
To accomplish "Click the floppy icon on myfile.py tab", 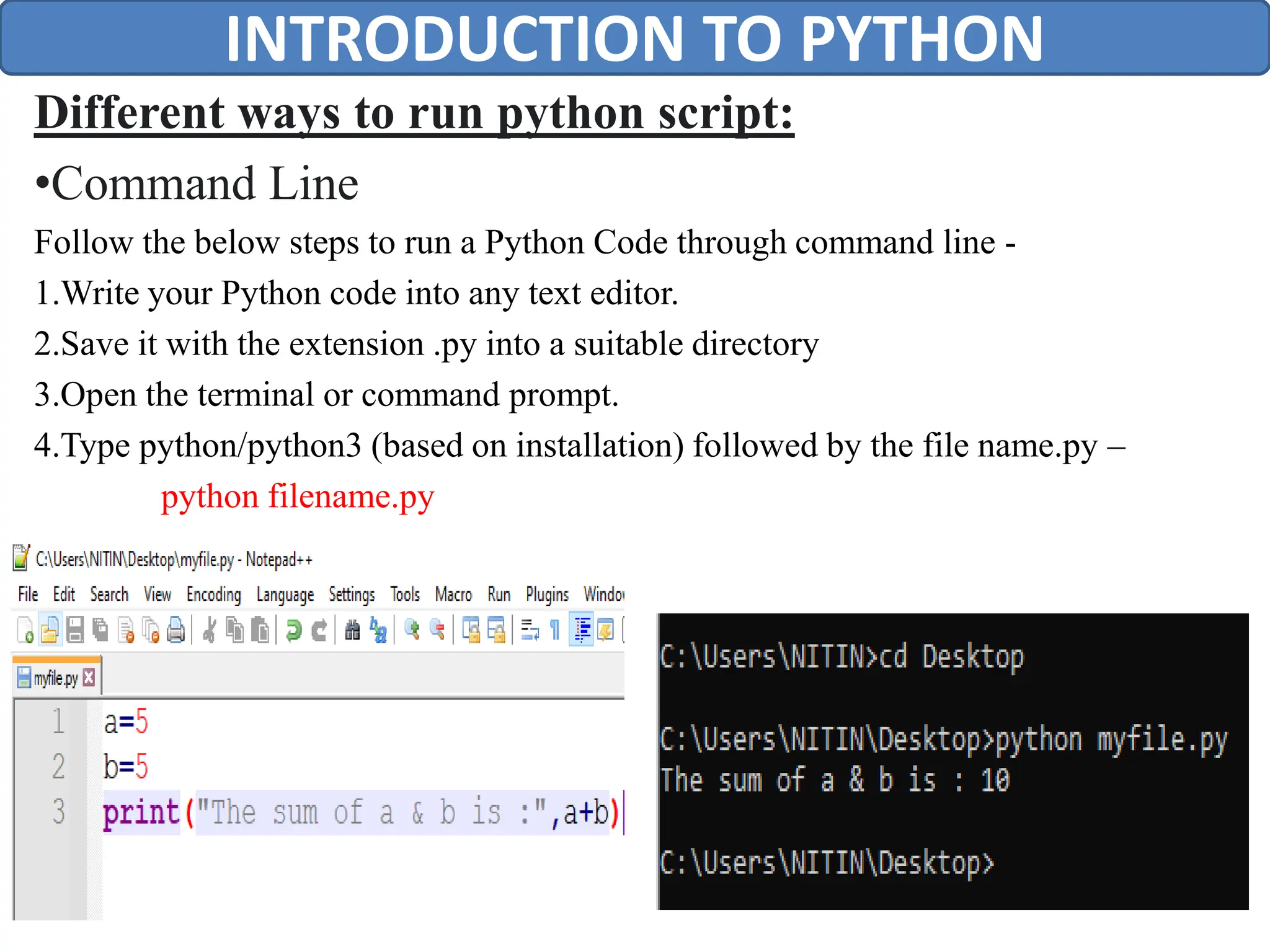I will (x=24, y=677).
